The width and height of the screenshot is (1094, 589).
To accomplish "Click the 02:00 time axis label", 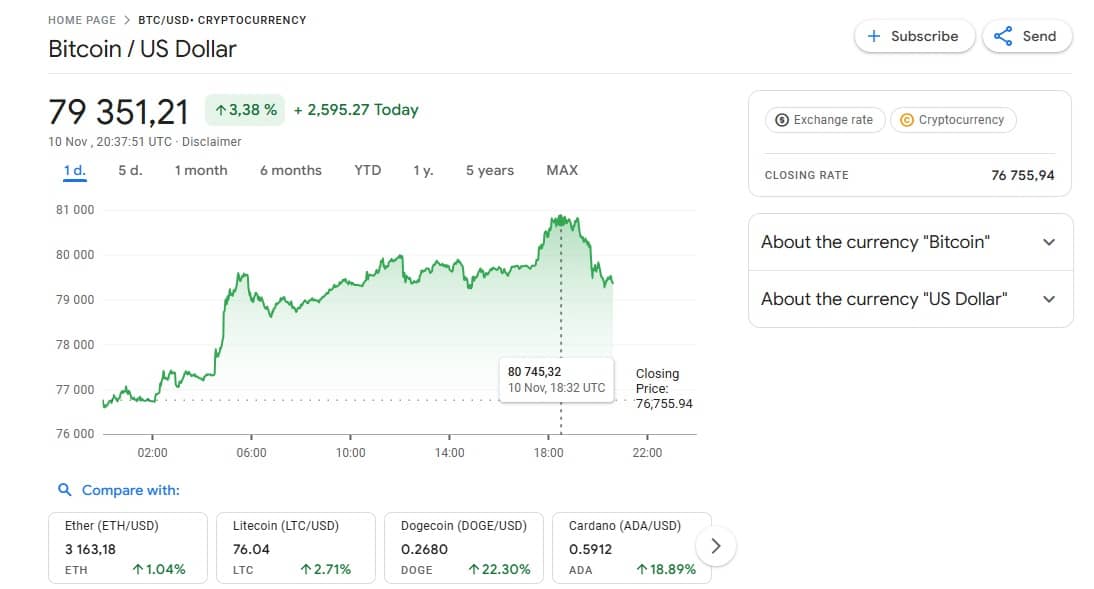I will (x=152, y=453).
